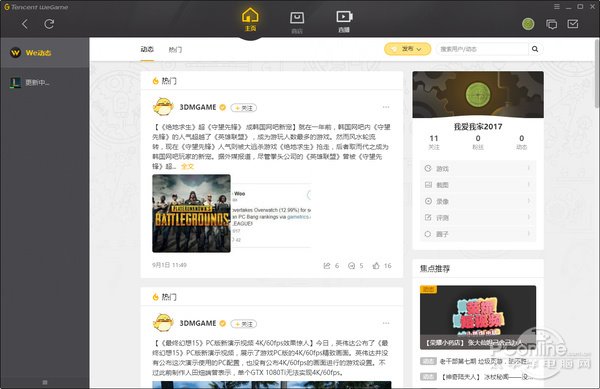Open more options on 绝地求生 post

click(386, 107)
